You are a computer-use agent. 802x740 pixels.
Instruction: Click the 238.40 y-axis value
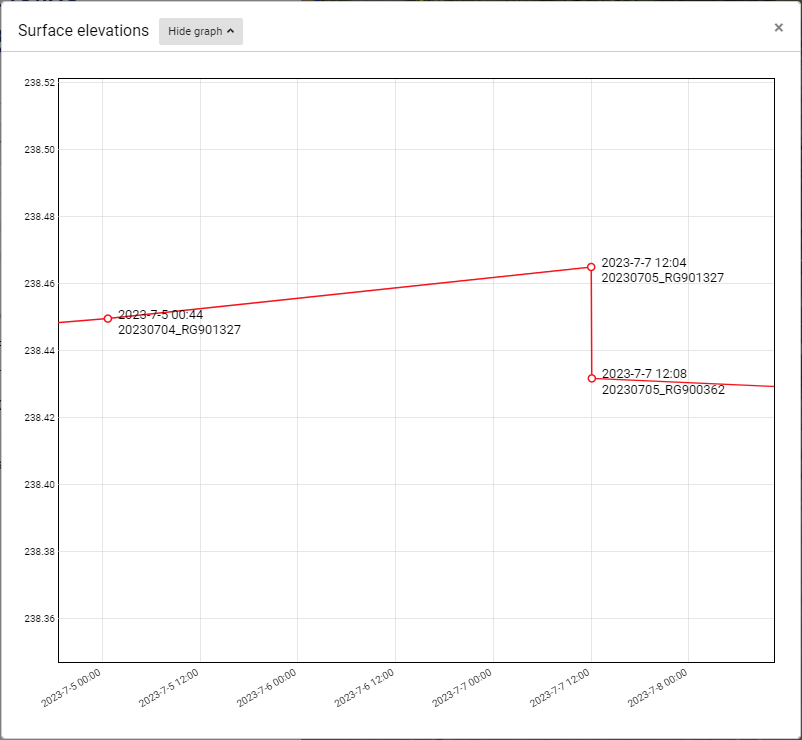(x=39, y=485)
